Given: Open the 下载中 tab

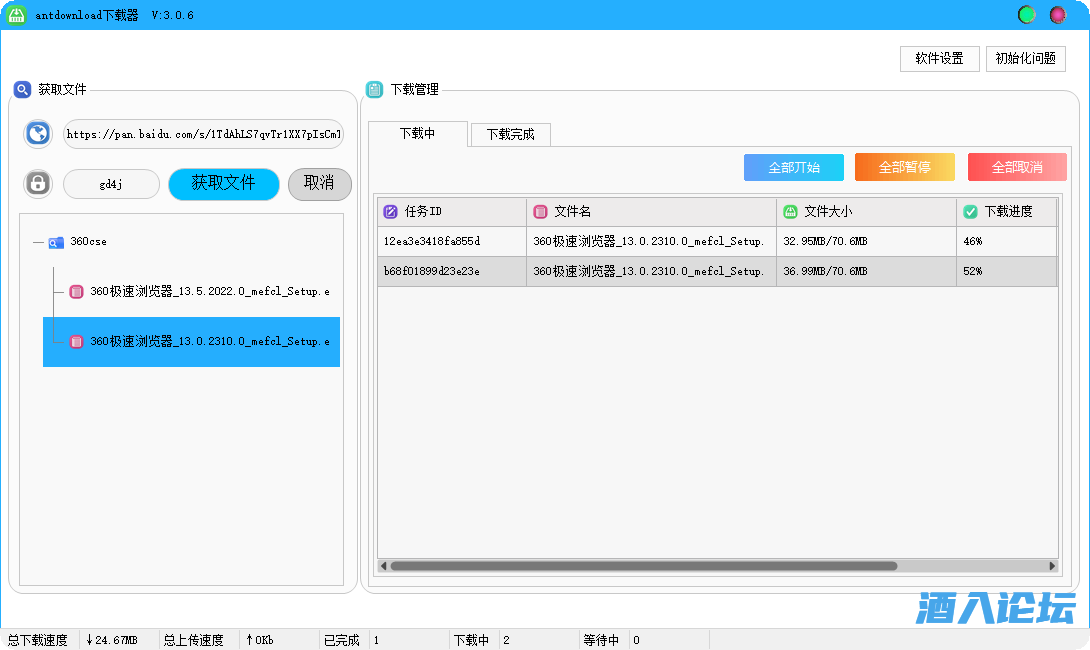Looking at the screenshot, I should coord(417,133).
